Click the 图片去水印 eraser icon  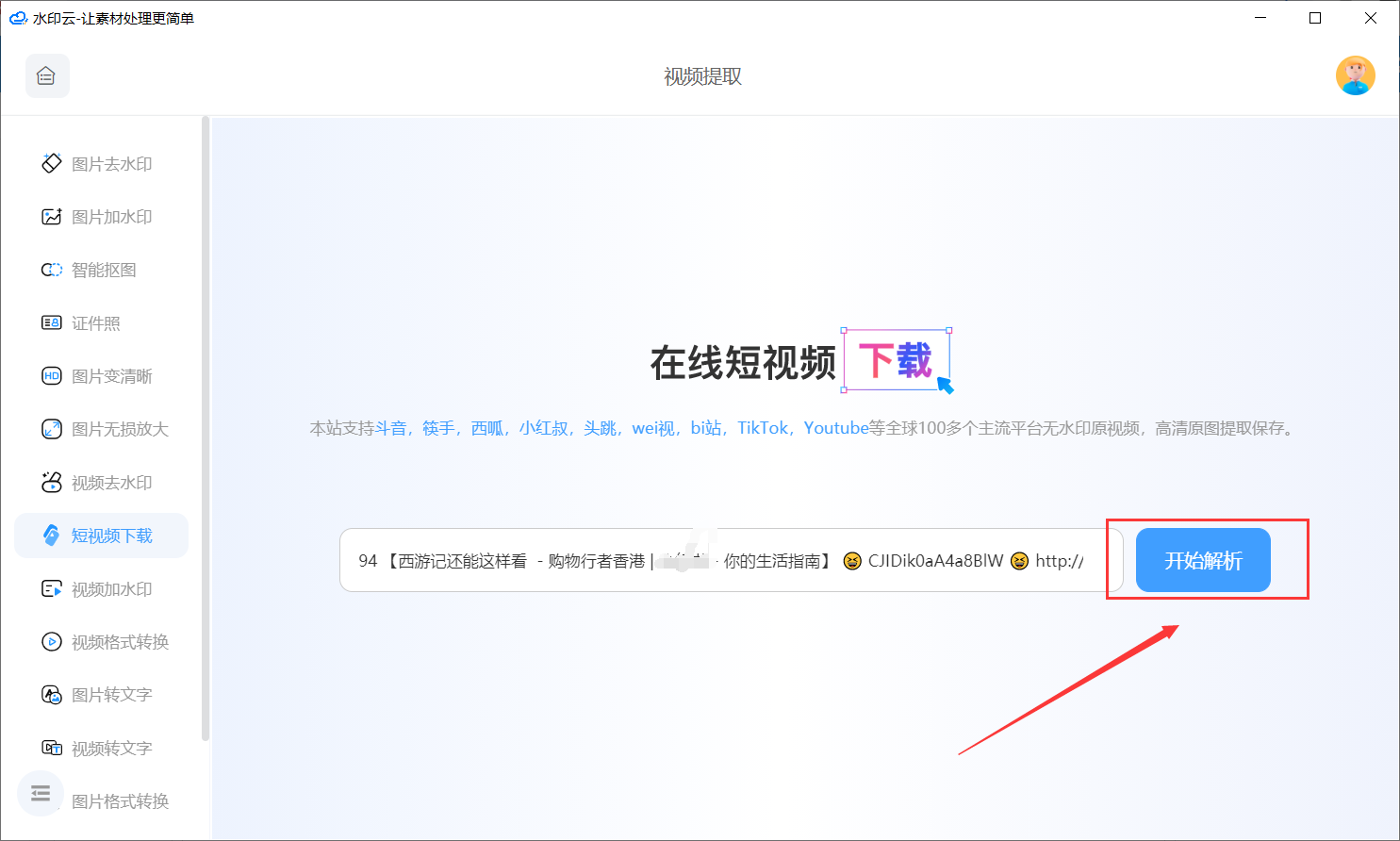(52, 163)
